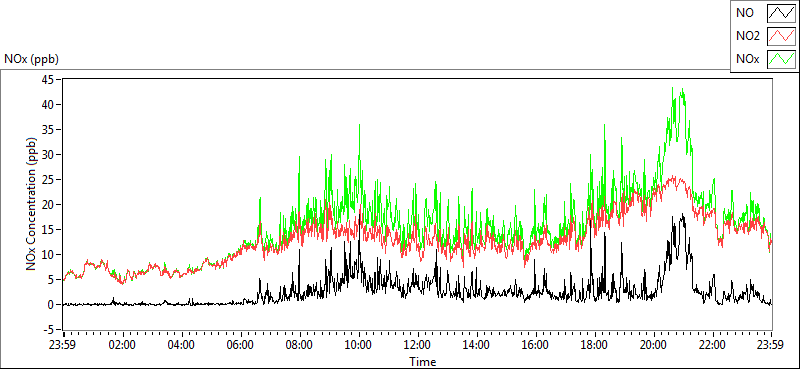Click the NOx green plot legend swatch
This screenshot has height=369, width=800.
point(781,60)
